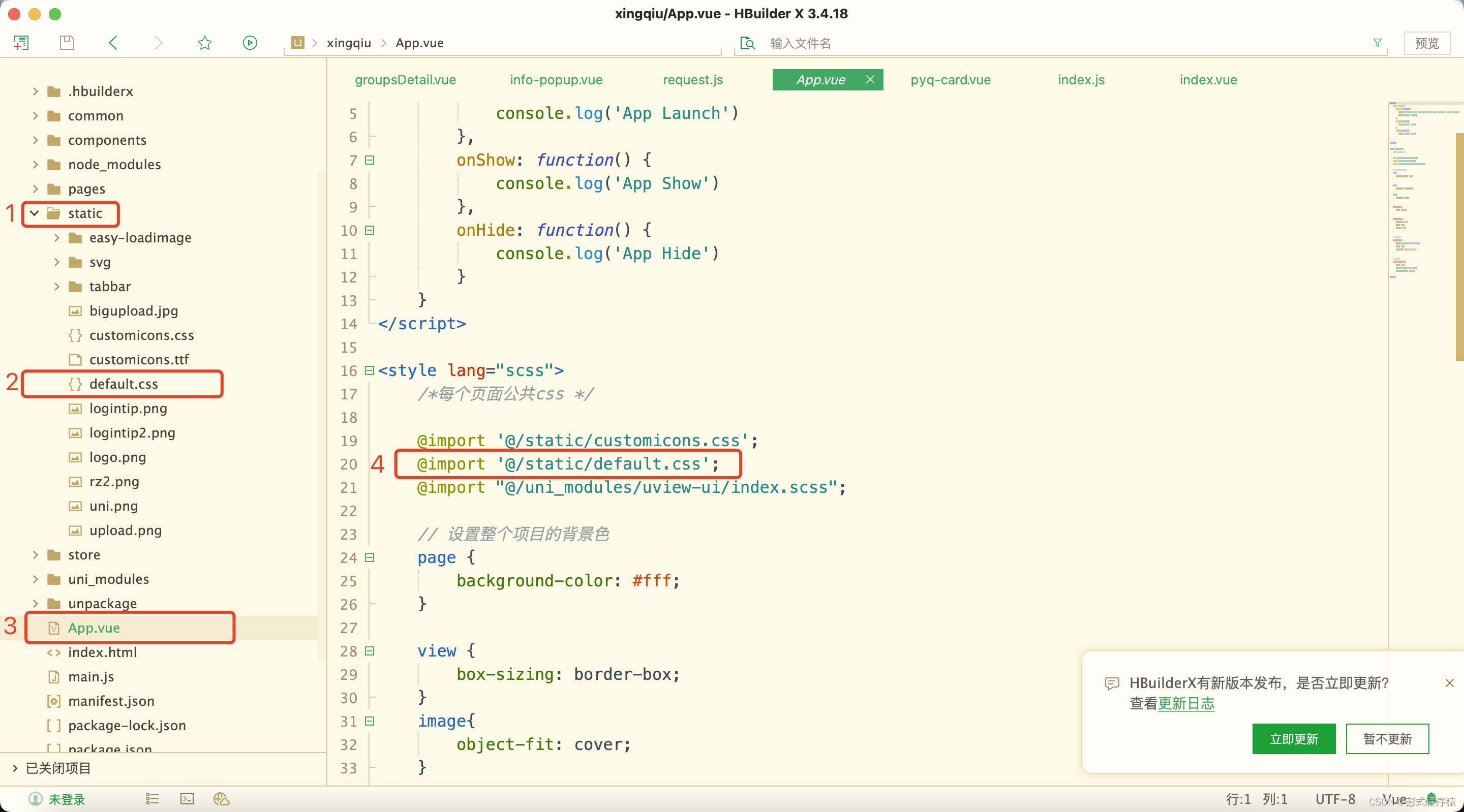Click the filter funnel icon
1464x812 pixels.
pos(1377,43)
